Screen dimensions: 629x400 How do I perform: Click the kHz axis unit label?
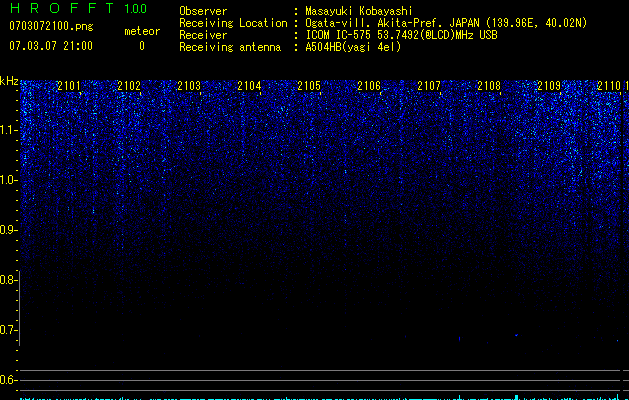click(9, 81)
